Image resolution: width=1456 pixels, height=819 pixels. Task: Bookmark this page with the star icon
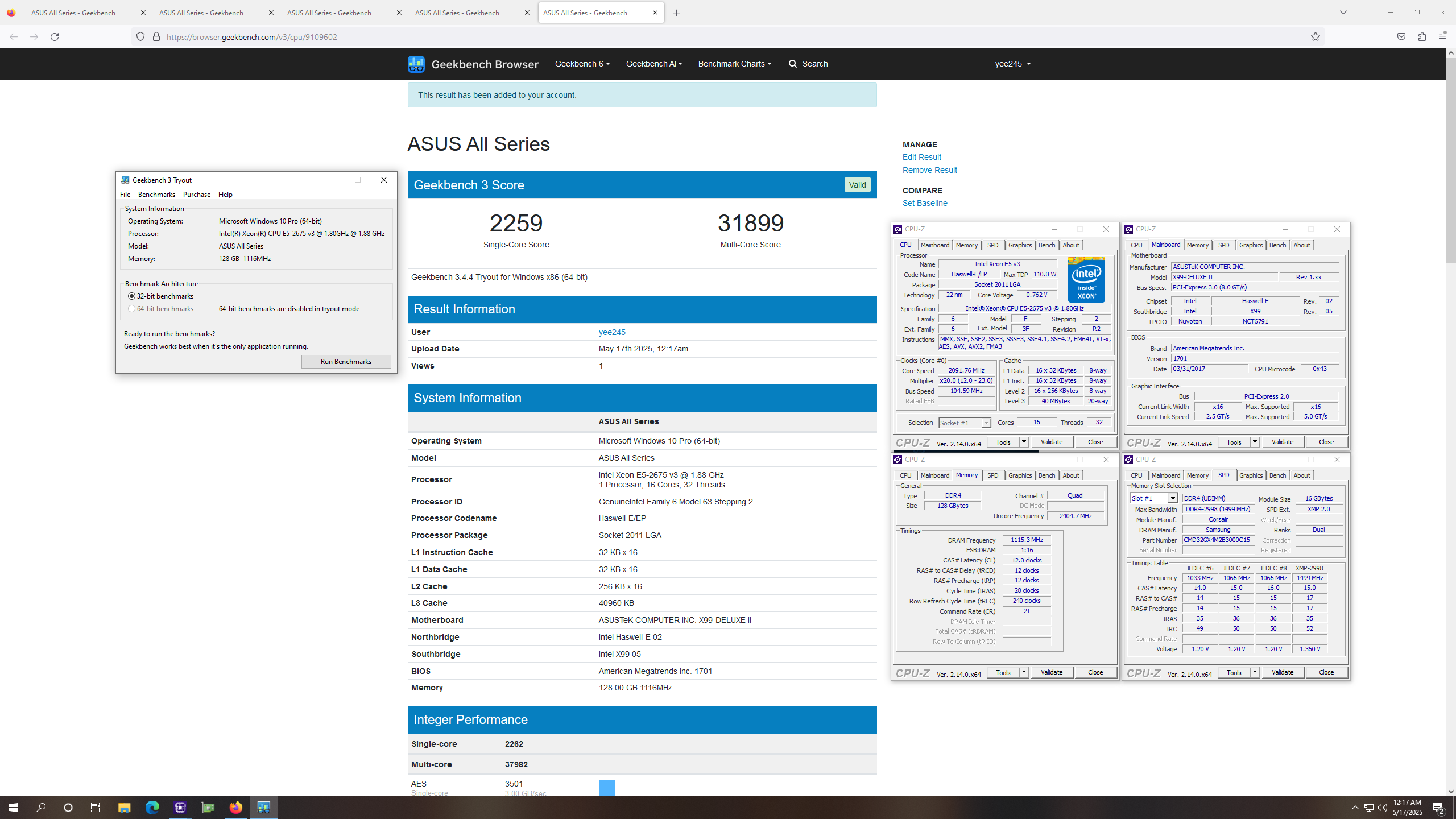1316,37
